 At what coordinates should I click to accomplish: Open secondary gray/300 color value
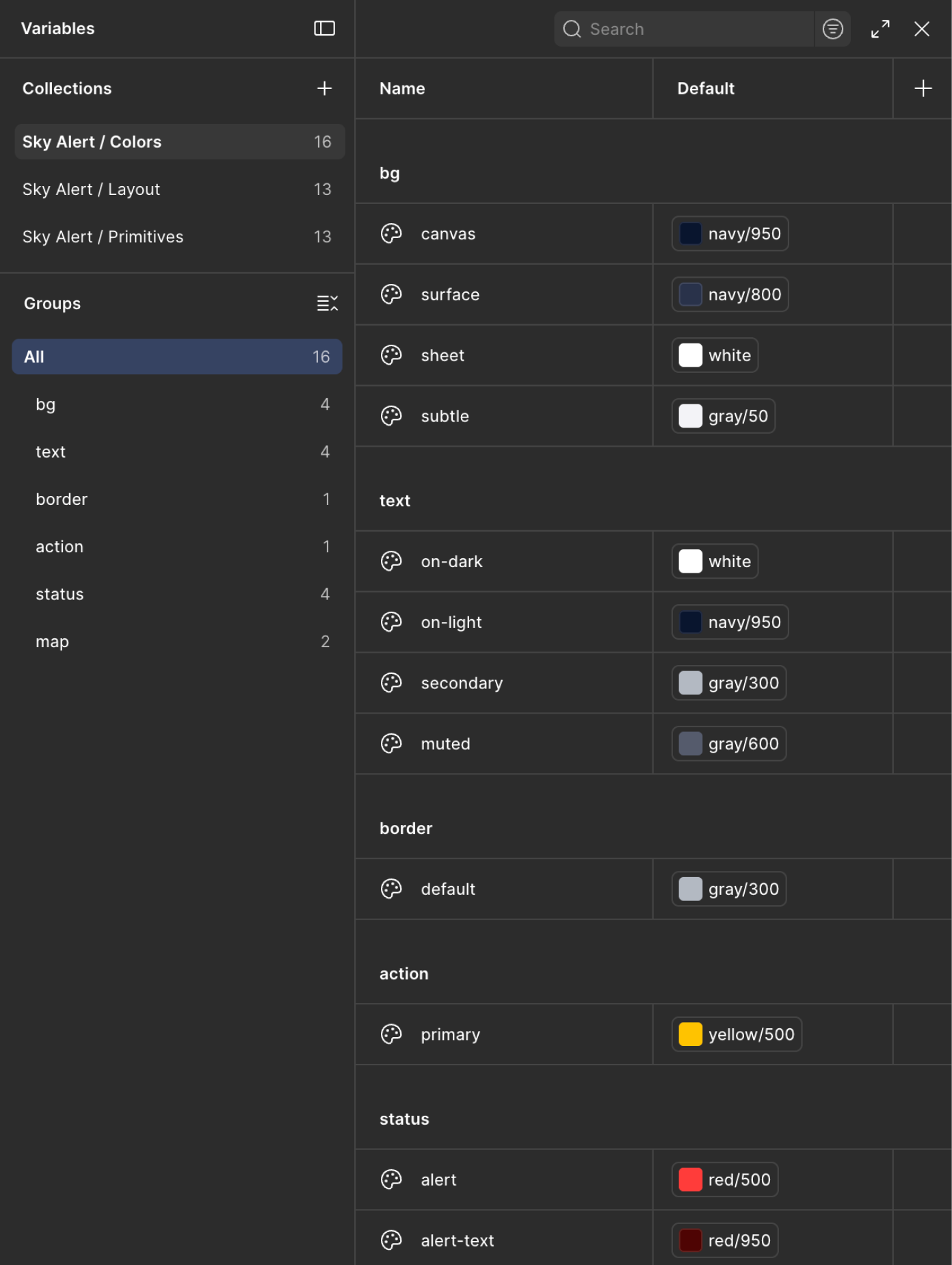point(729,683)
